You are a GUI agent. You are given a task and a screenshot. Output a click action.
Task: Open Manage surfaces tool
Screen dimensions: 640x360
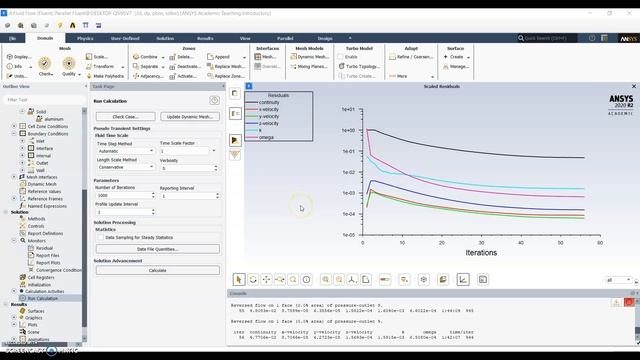click(456, 66)
